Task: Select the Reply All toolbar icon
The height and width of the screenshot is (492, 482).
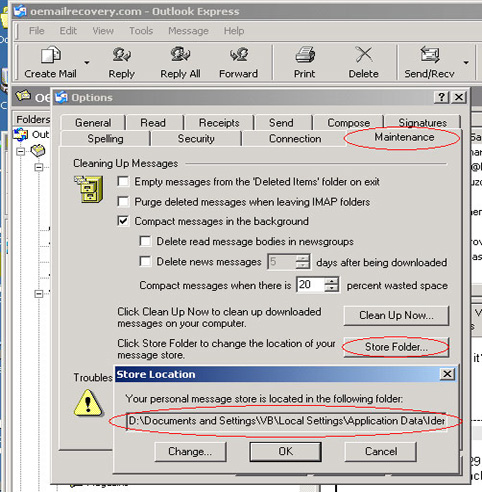Action: (x=180, y=55)
